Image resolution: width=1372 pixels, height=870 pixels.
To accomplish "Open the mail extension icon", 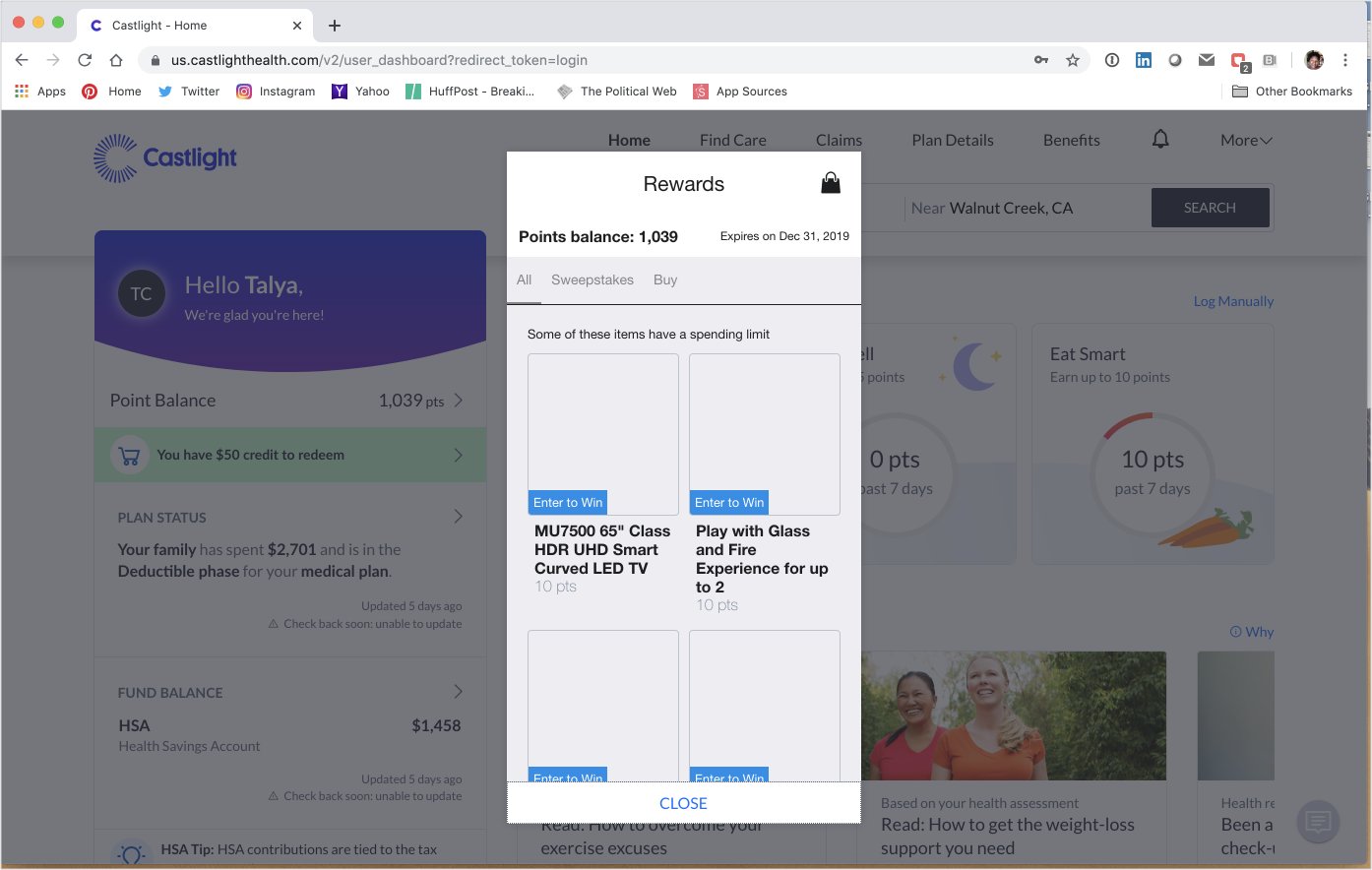I will click(x=1207, y=60).
